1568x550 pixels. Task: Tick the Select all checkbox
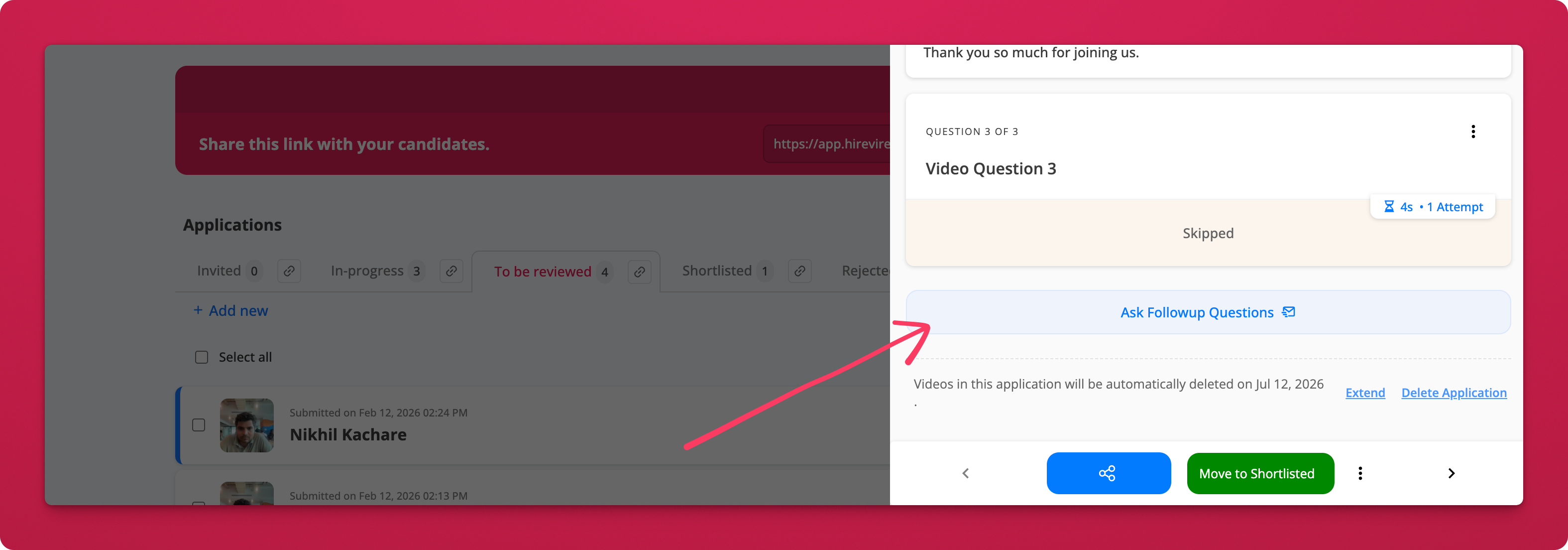tap(202, 357)
